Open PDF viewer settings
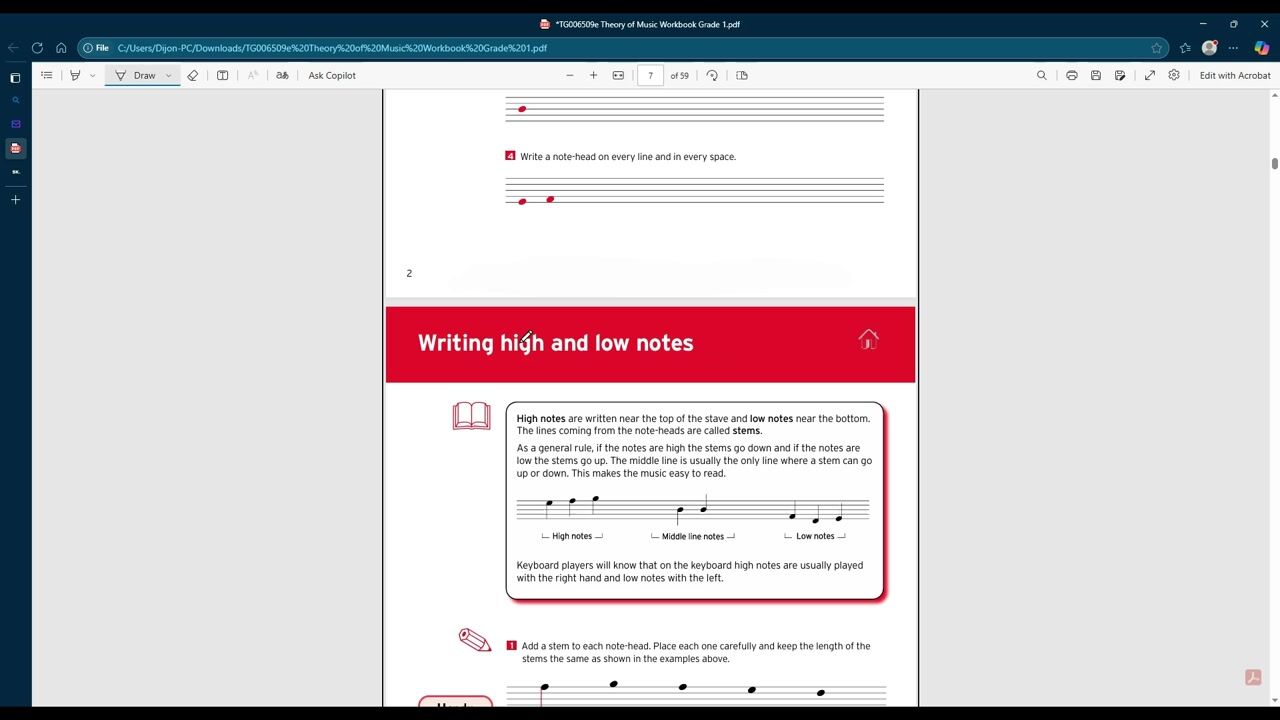 coord(1174,75)
